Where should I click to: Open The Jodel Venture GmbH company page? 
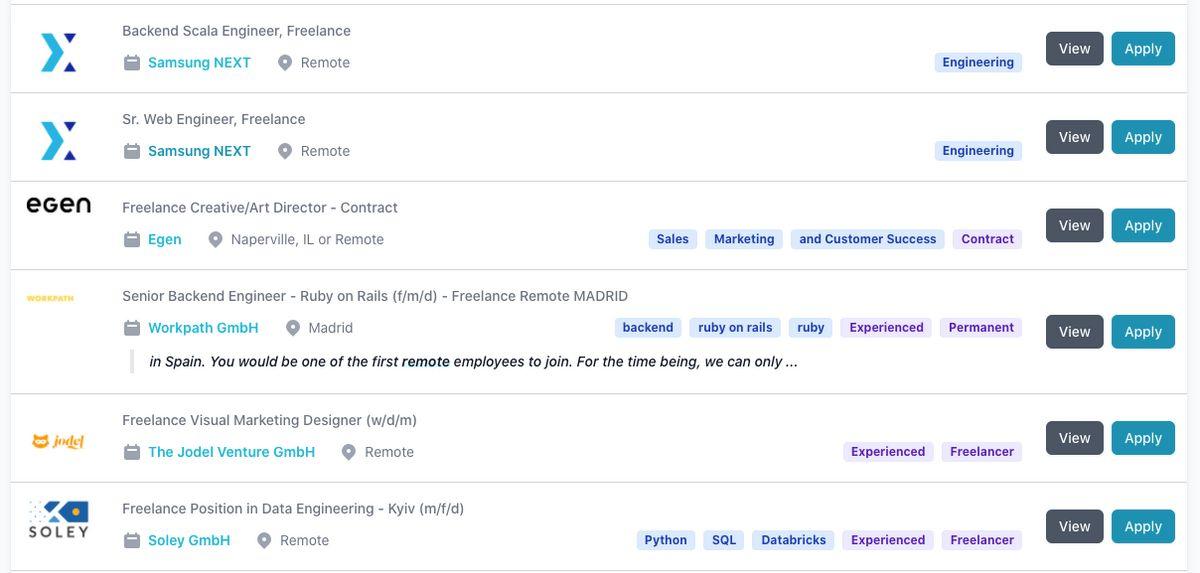point(231,452)
